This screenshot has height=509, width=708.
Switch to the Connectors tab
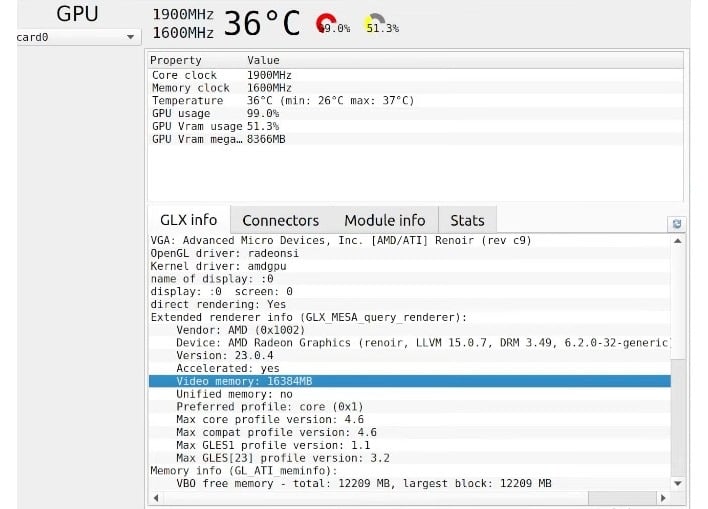point(280,220)
